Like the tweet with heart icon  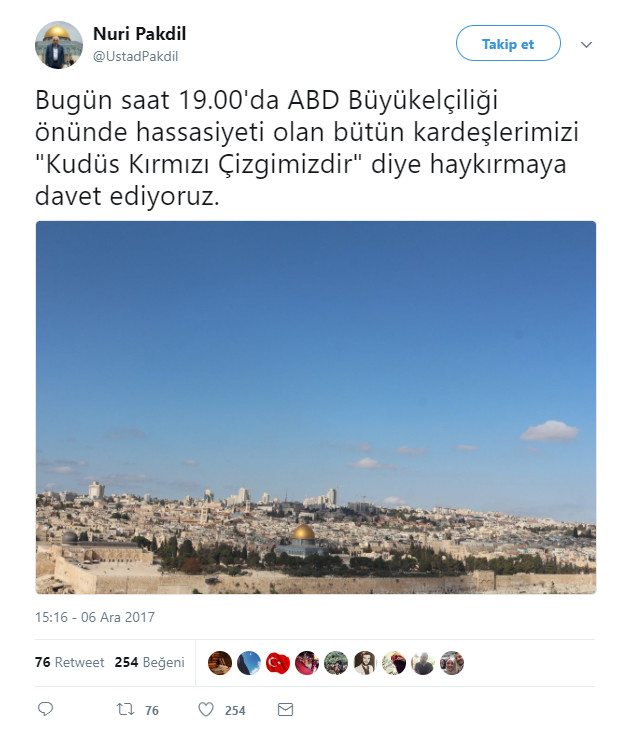tap(206, 709)
